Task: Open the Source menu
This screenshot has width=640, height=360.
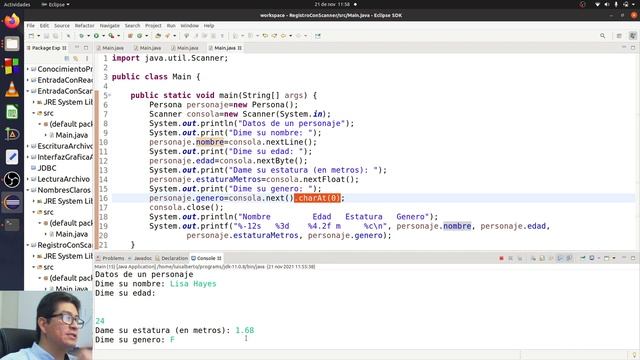Action: click(62, 26)
